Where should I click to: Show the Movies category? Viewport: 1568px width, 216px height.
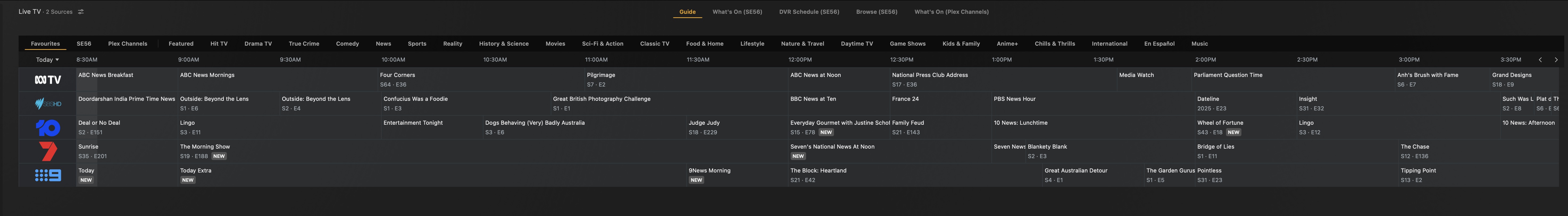(x=555, y=44)
